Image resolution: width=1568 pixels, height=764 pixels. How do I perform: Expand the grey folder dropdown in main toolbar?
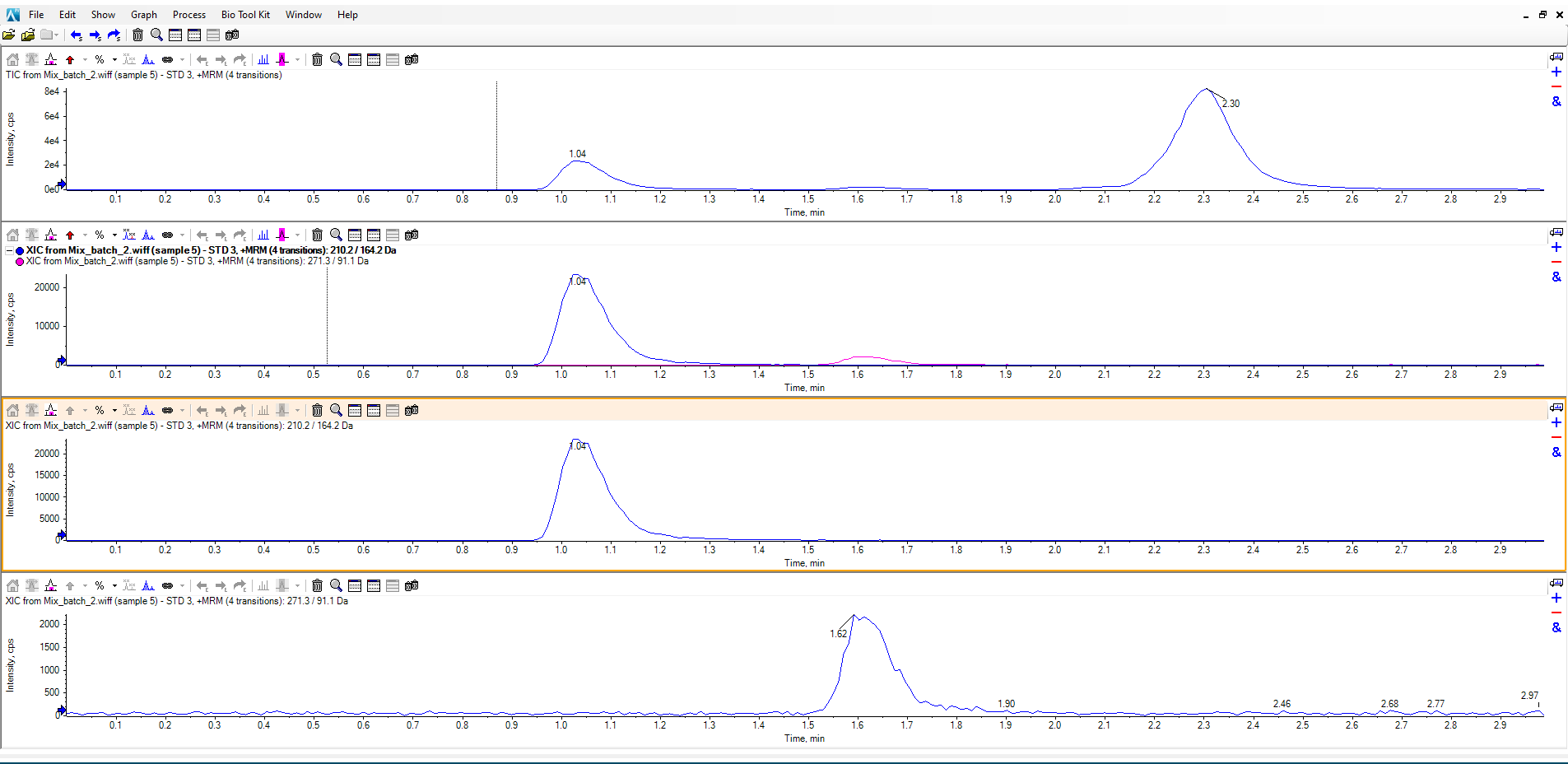coord(56,35)
